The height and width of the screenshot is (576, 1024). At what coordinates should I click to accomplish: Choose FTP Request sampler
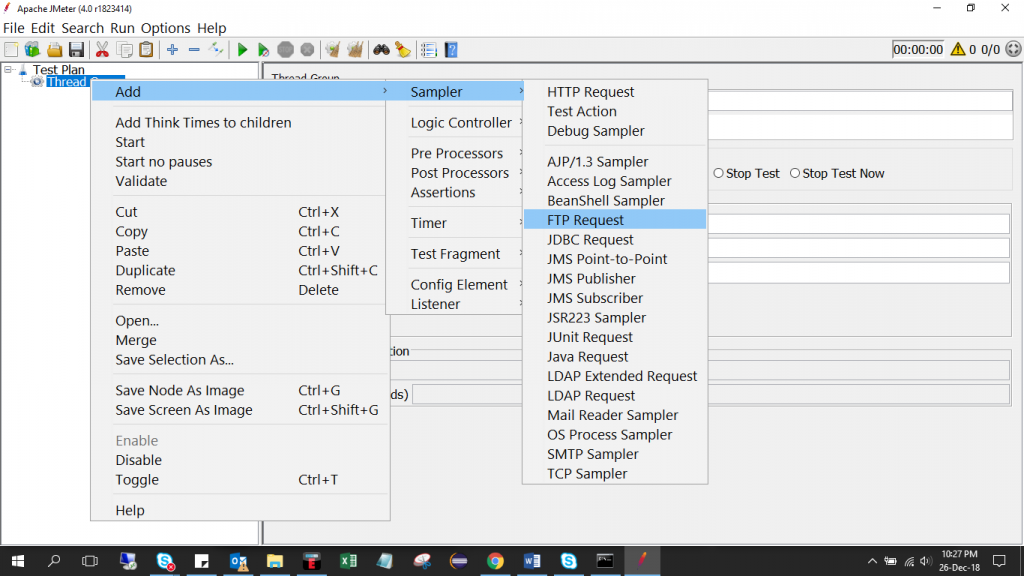click(615, 220)
